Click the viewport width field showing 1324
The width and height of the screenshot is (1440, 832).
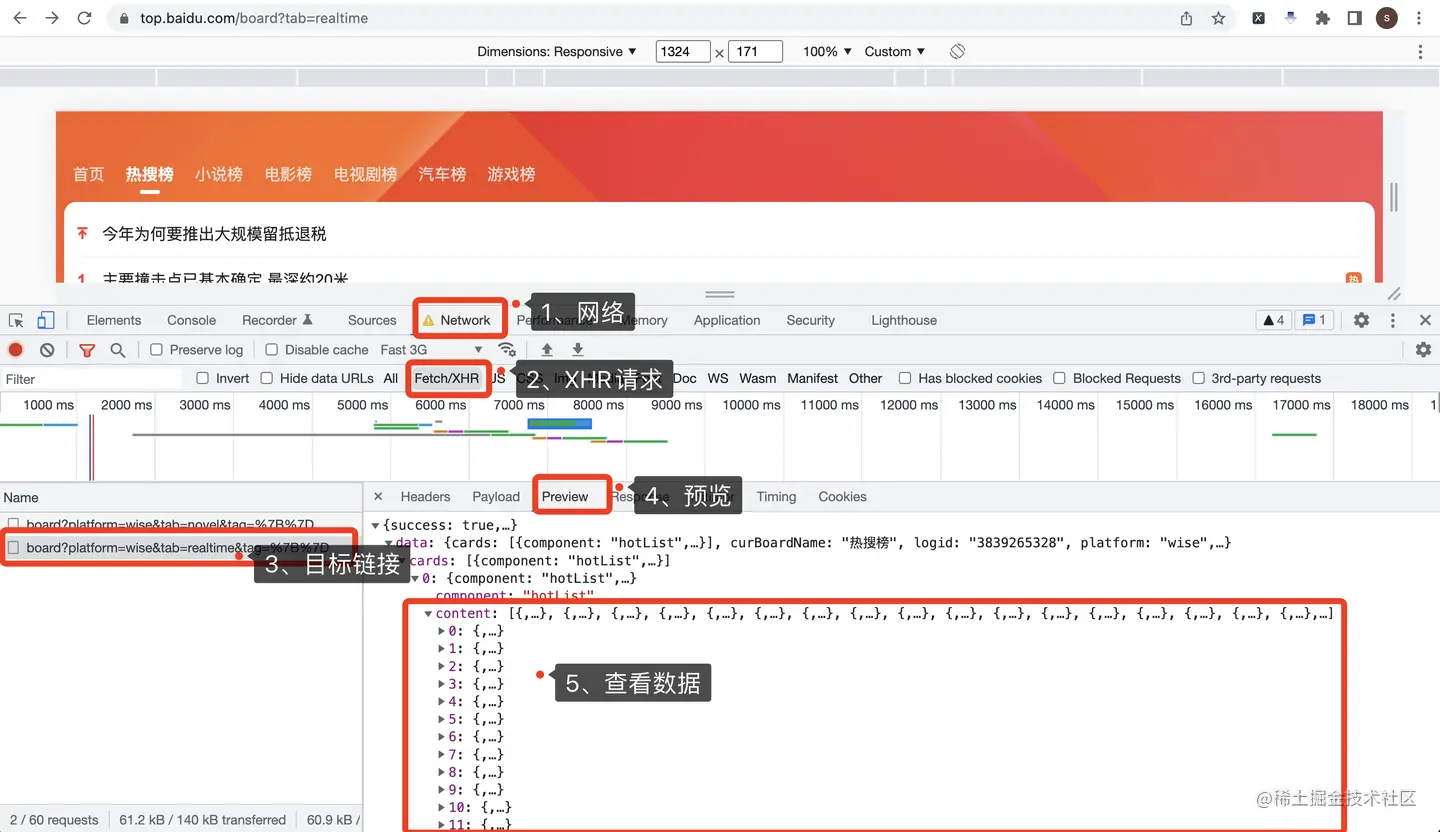[x=682, y=51]
